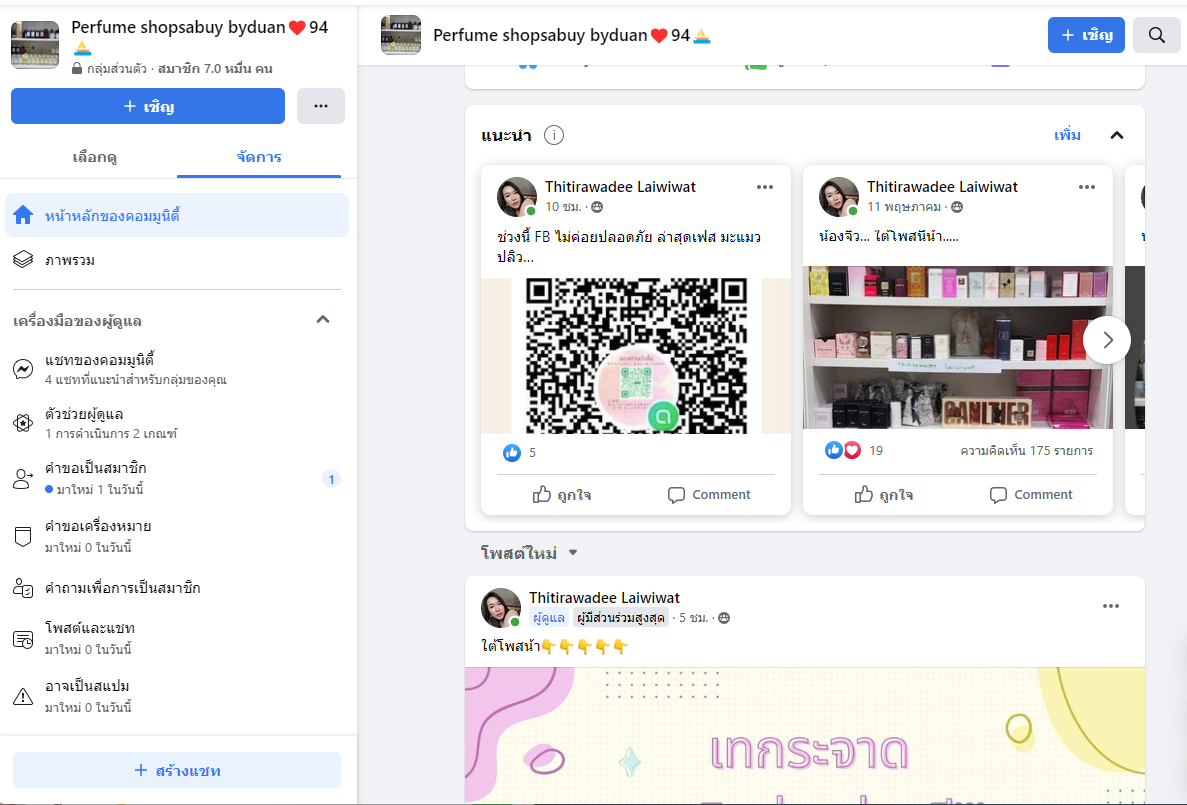The height and width of the screenshot is (805, 1187).
Task: Open the เทกระจาด banner image
Action: click(x=805, y=735)
